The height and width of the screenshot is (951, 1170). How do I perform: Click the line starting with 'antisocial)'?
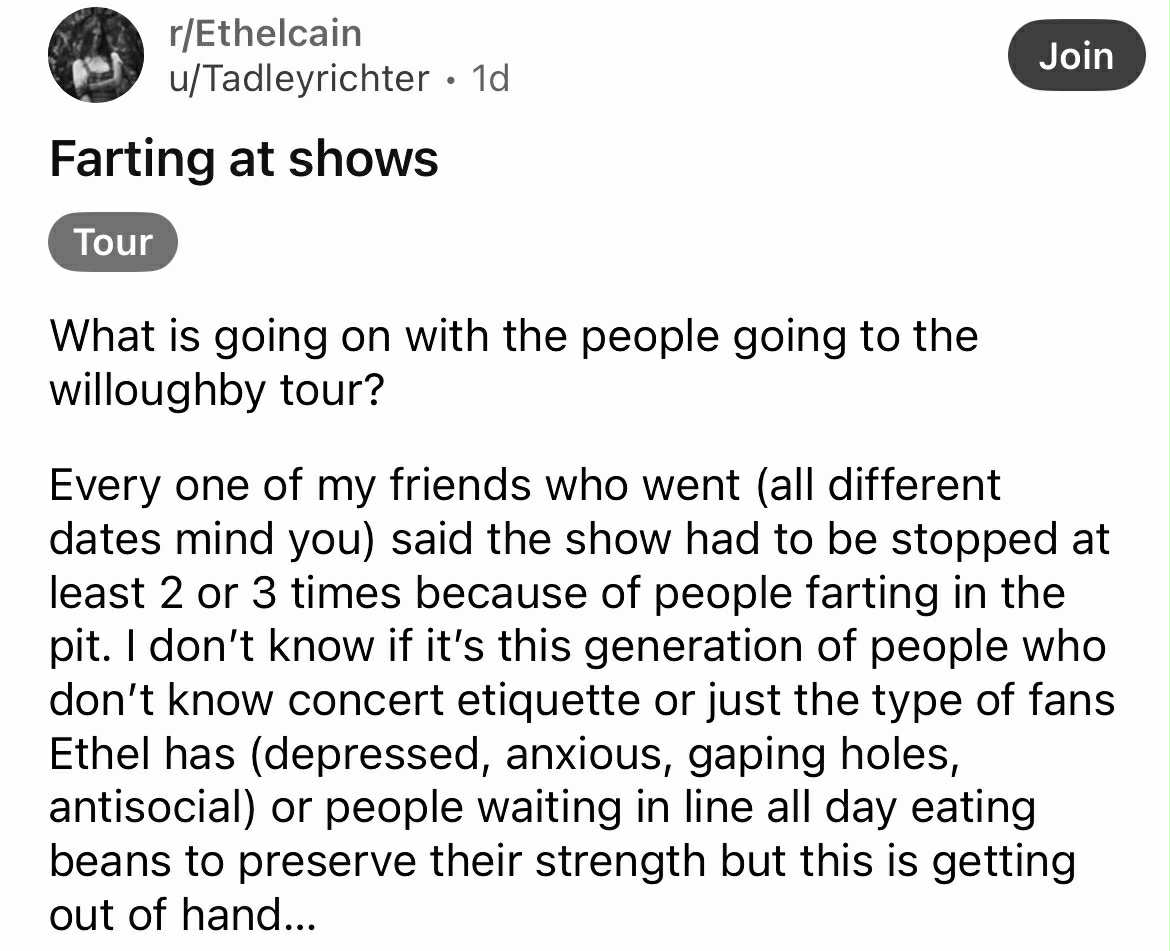click(x=541, y=808)
